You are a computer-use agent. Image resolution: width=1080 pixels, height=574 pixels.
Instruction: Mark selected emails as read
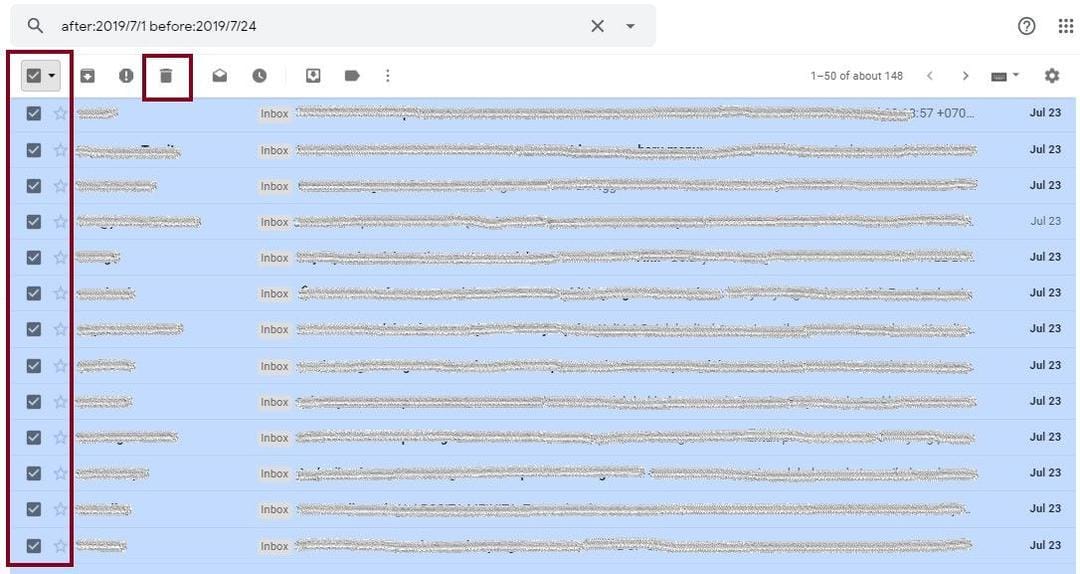click(220, 76)
